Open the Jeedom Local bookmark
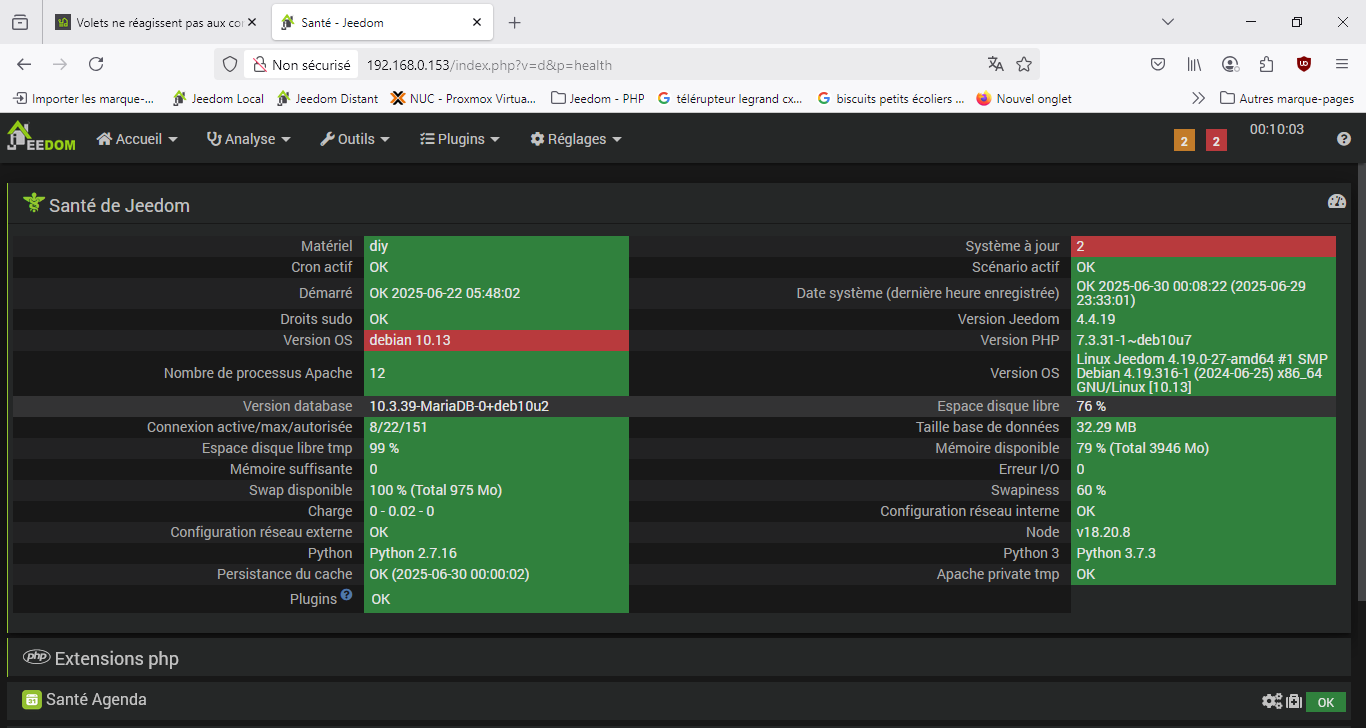 tap(218, 98)
